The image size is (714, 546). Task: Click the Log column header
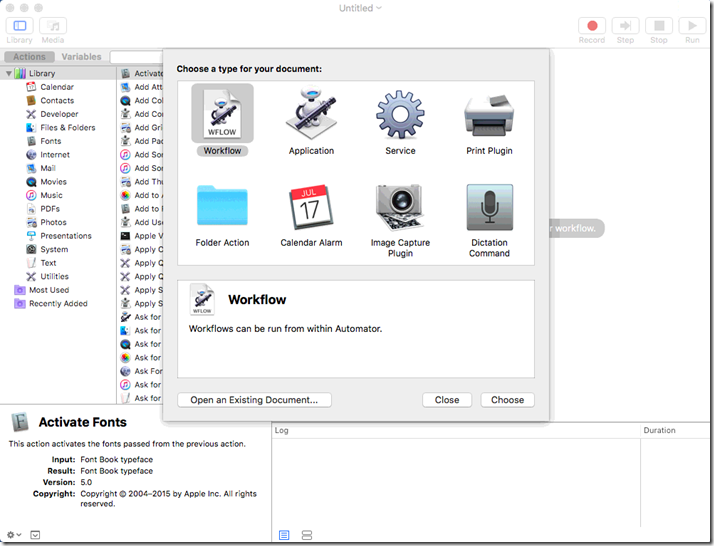pos(456,430)
